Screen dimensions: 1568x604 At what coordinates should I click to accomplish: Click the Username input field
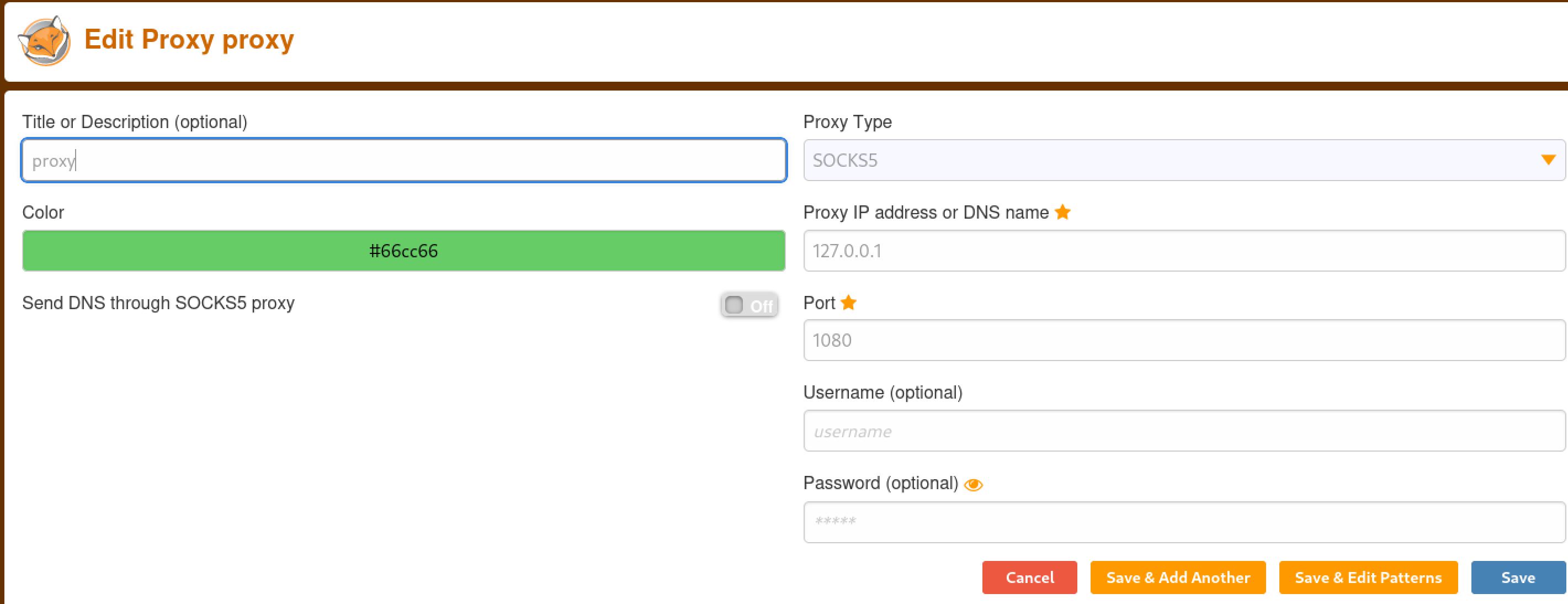pos(1183,431)
